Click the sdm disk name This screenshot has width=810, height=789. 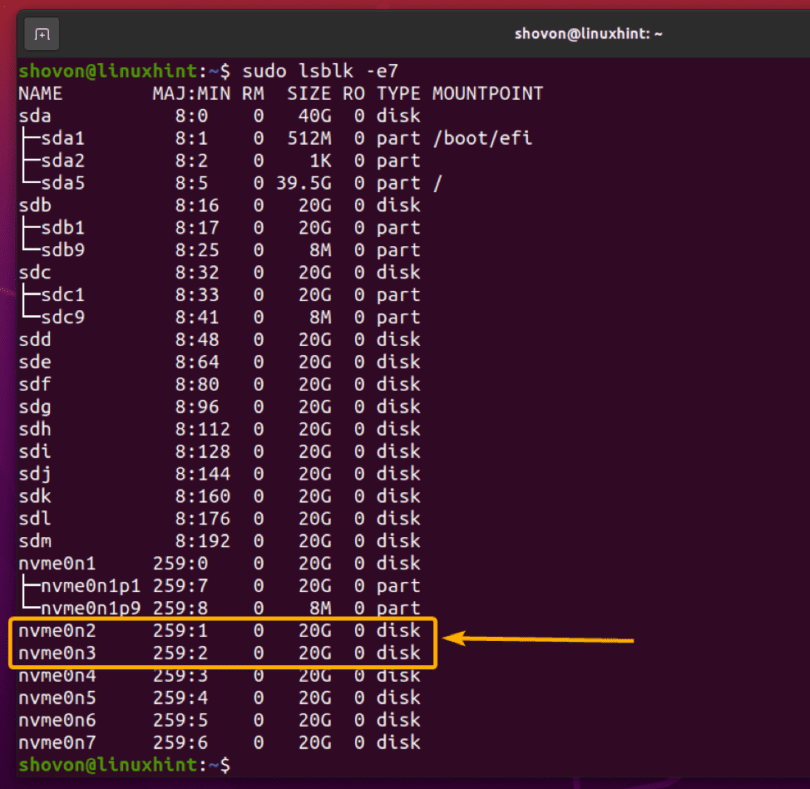tap(35, 541)
